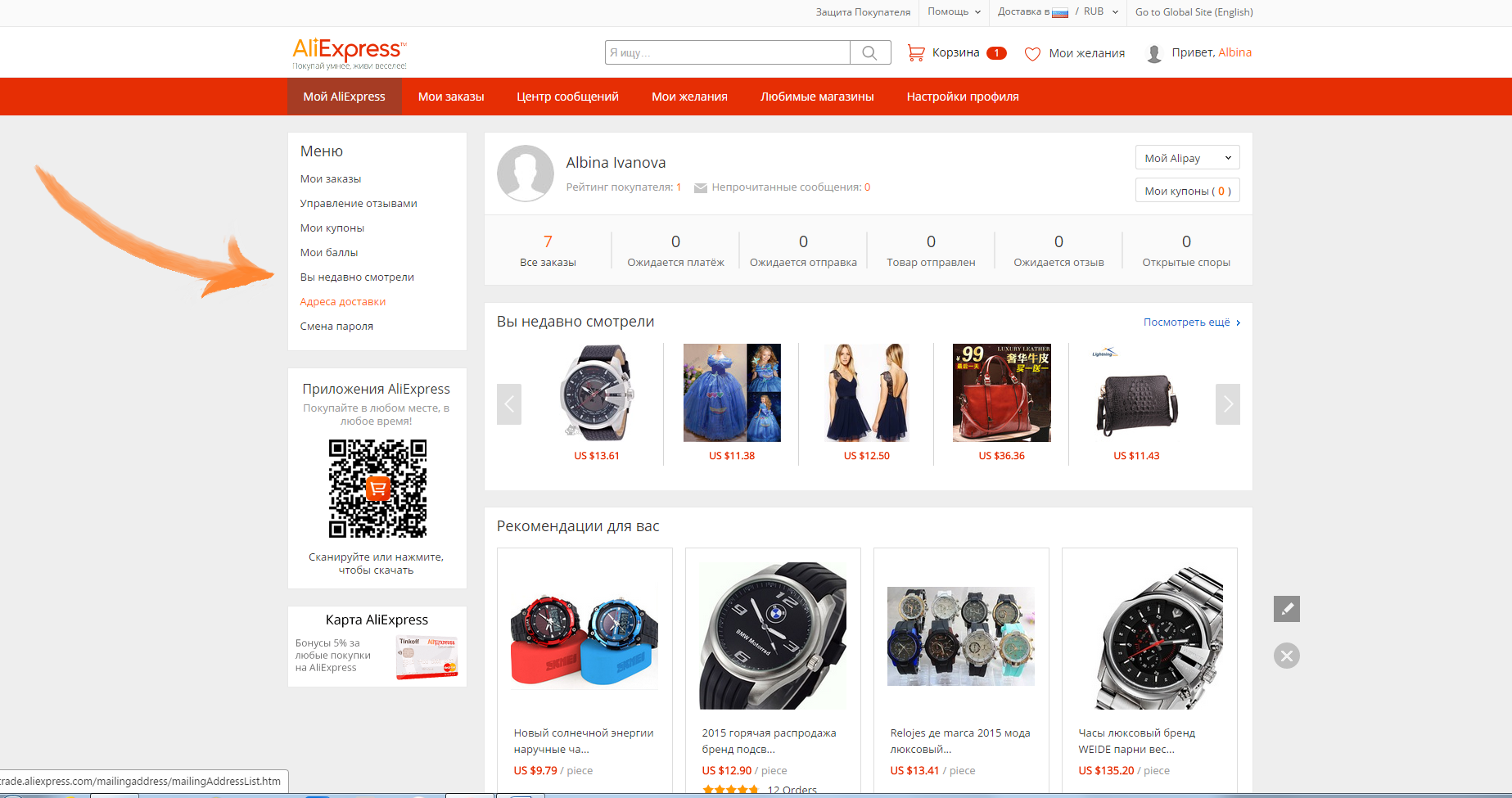Click the wishlist heart icon
Screen dimensions: 1512x798
(x=1032, y=54)
